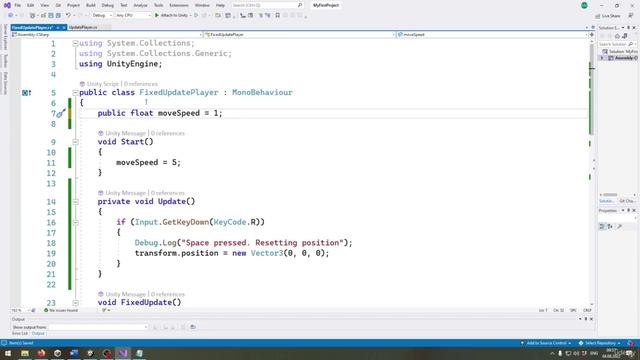Click the Visual Studio logo icon
Viewport: 640px width, 360px height.
(x=7, y=5)
